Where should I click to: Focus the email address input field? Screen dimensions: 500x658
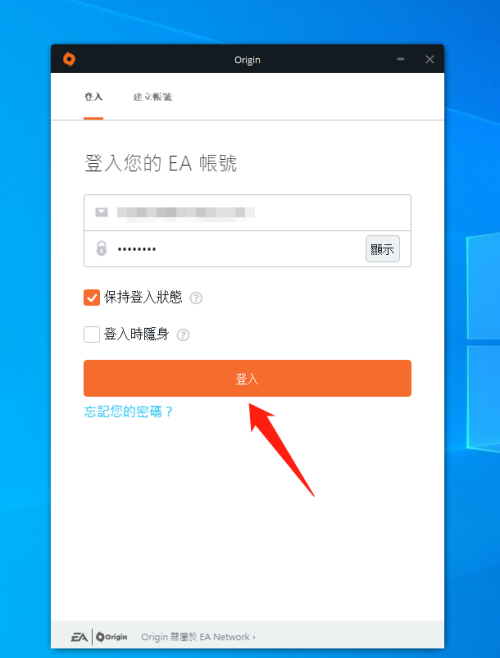pos(247,212)
